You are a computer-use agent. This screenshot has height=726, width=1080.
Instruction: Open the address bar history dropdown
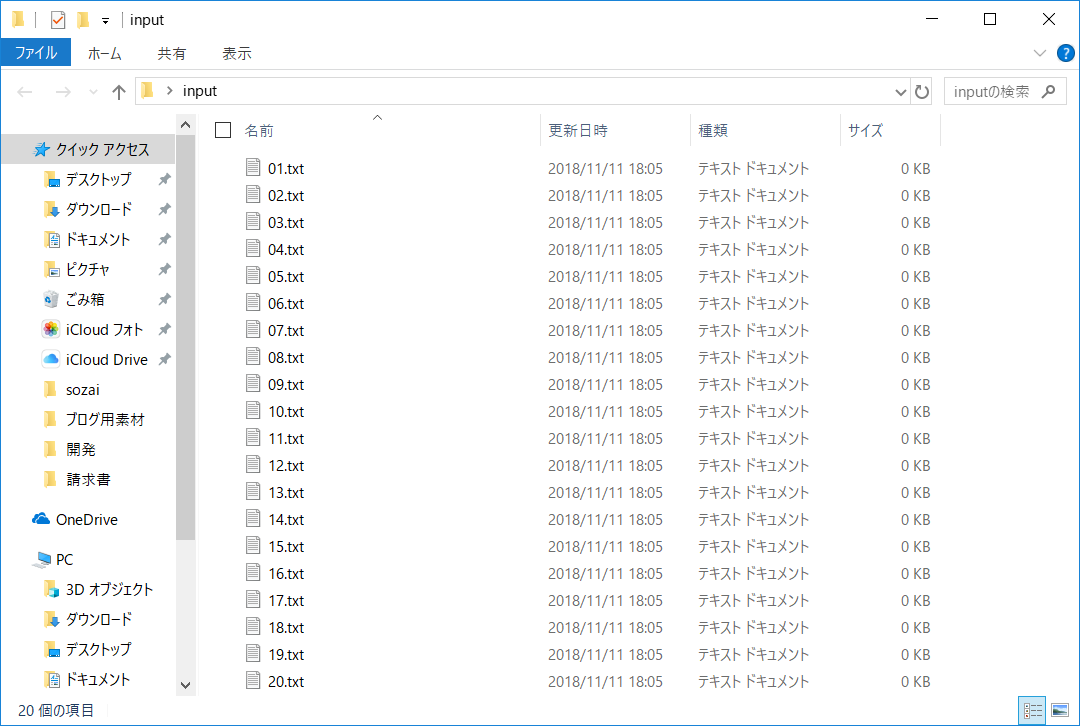click(x=900, y=91)
